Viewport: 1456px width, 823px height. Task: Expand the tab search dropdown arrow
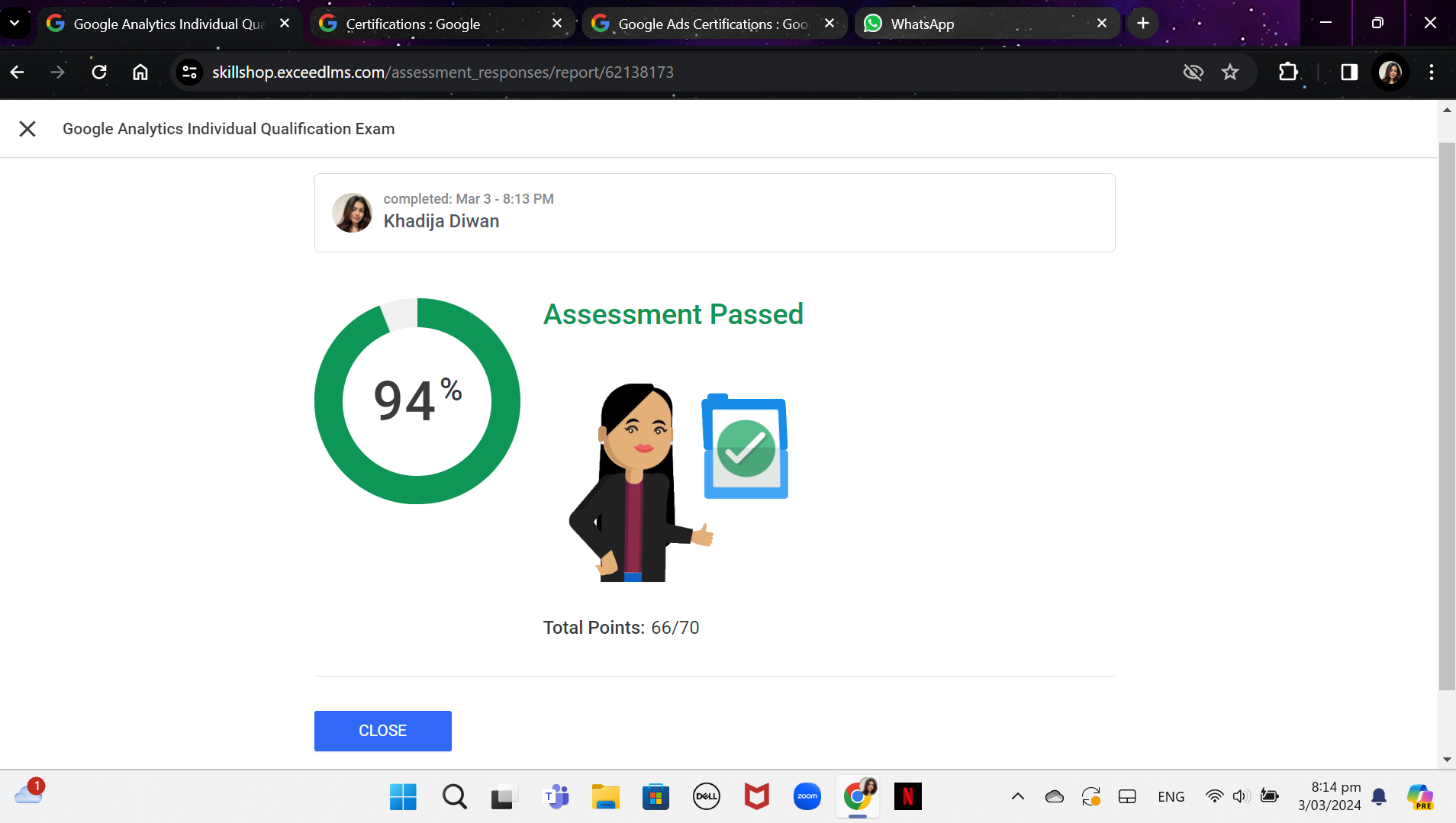[x=14, y=24]
